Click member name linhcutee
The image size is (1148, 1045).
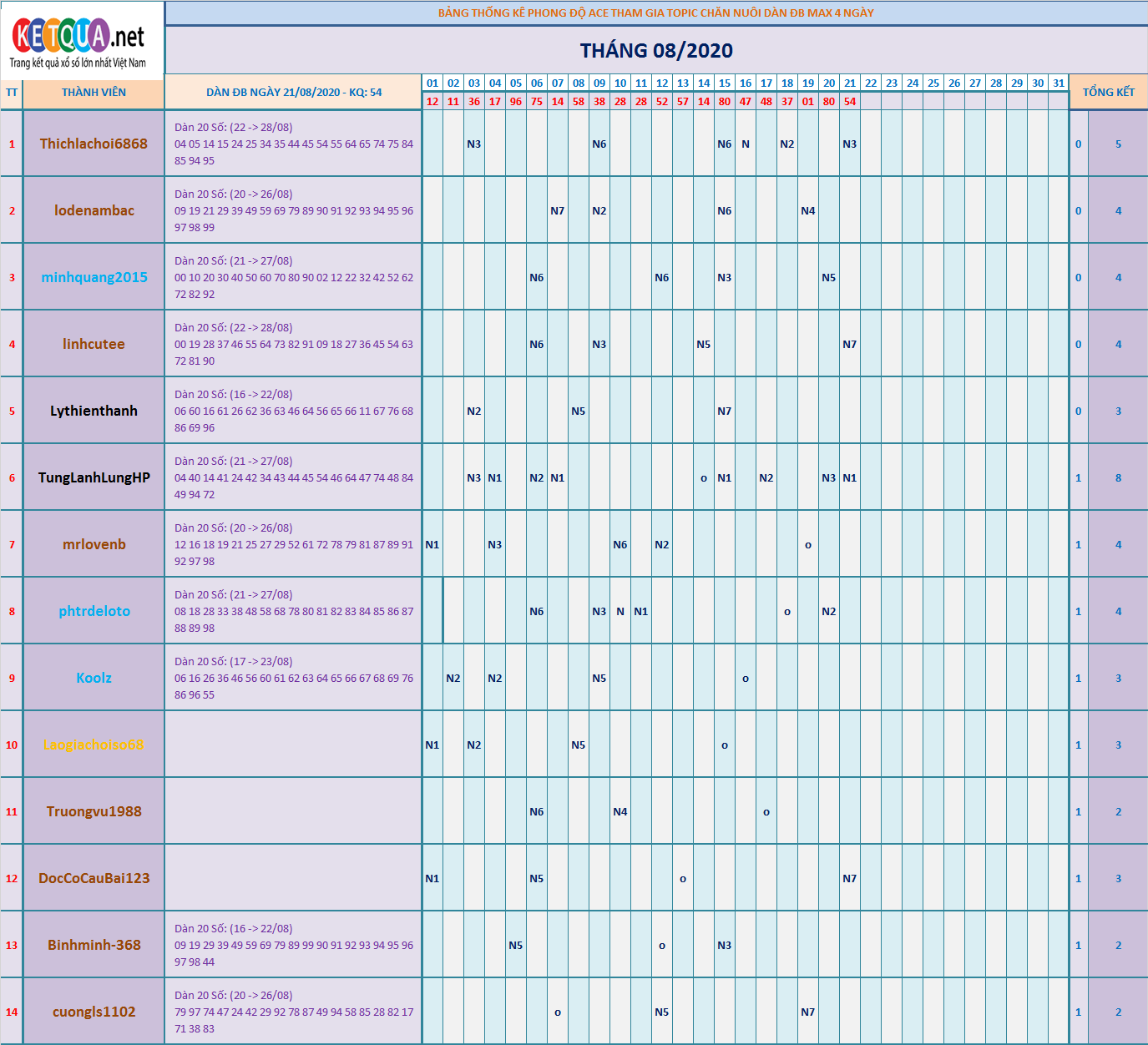point(94,344)
